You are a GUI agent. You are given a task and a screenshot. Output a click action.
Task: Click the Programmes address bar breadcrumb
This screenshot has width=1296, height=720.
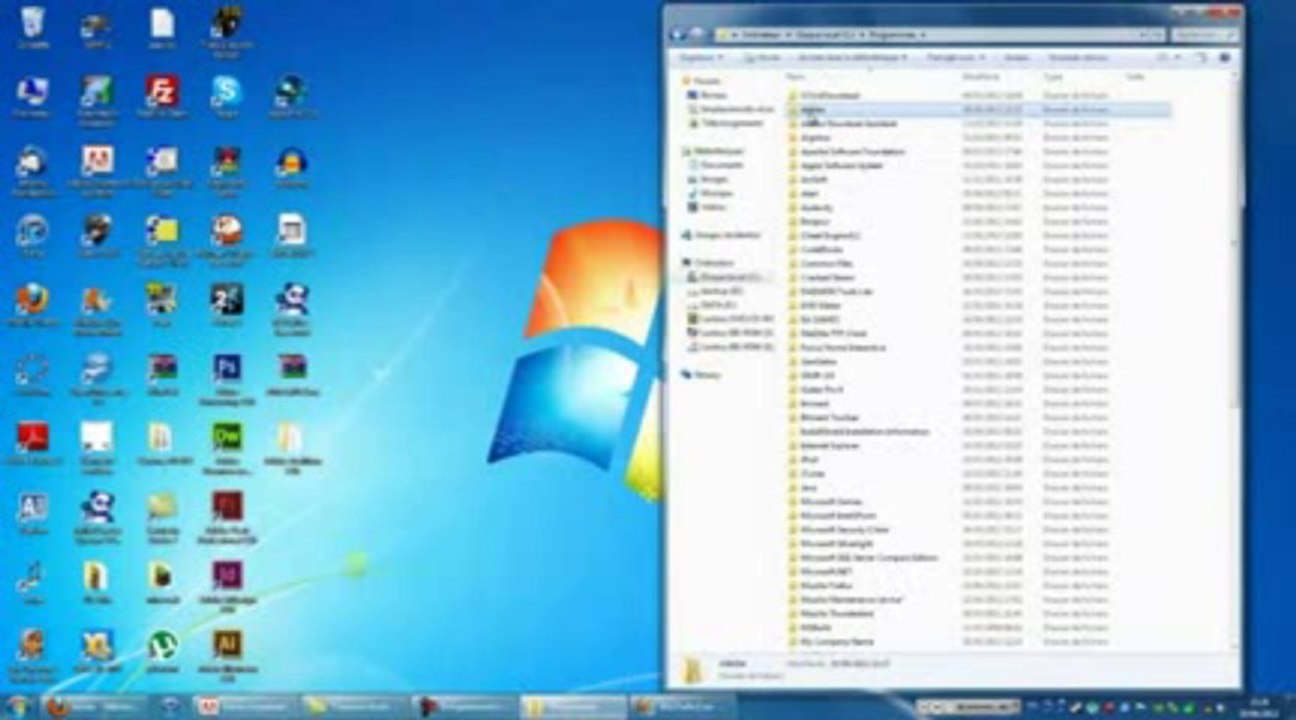pyautogui.click(x=892, y=34)
